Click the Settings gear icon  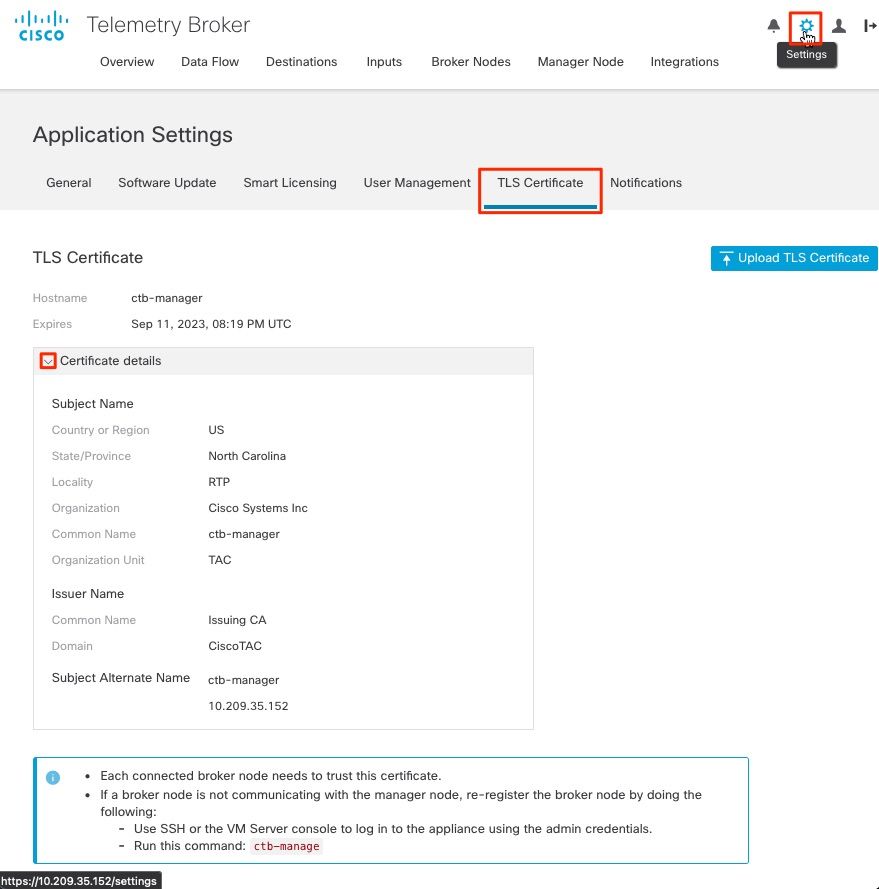click(x=806, y=26)
